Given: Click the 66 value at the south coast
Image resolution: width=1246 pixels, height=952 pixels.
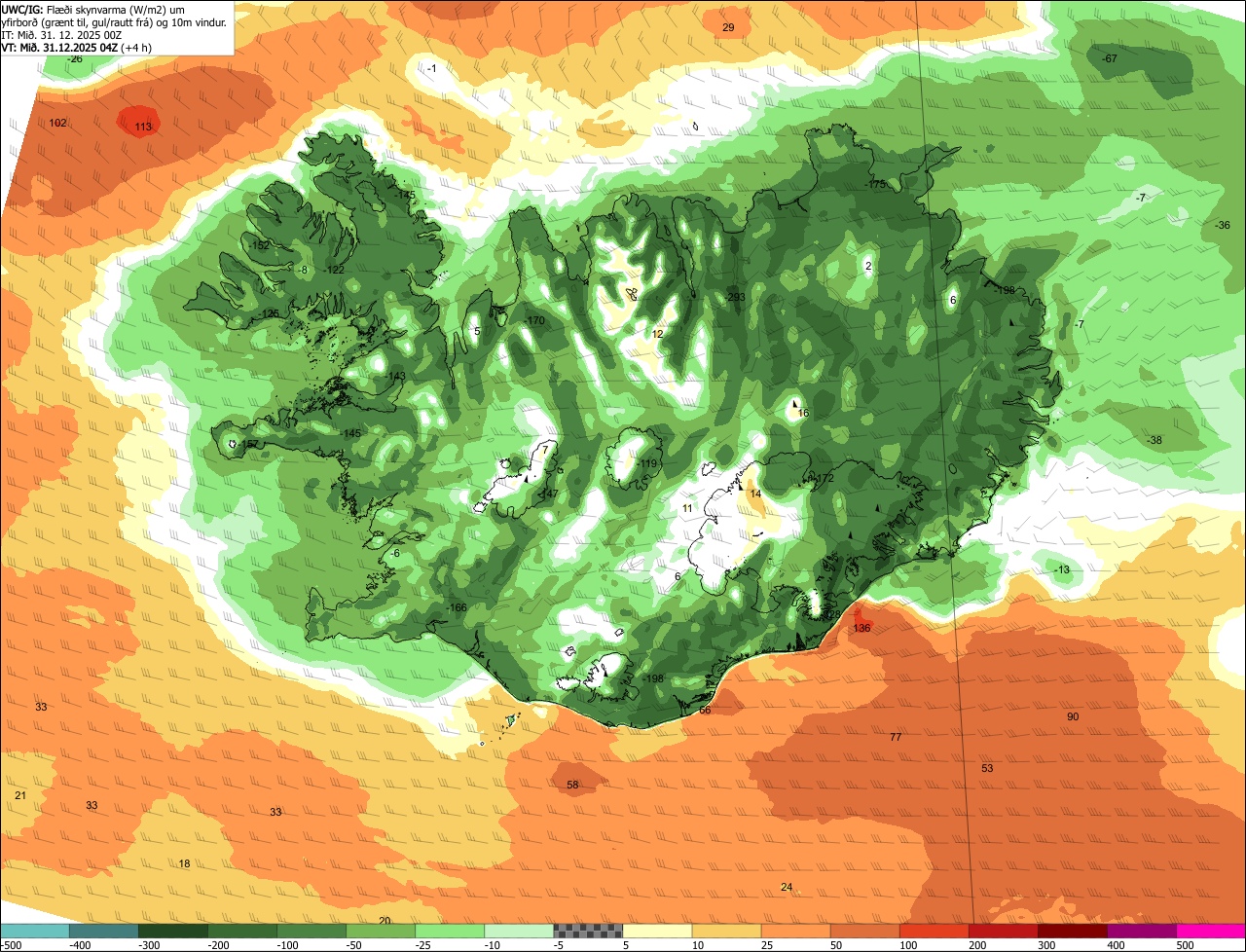Looking at the screenshot, I should (x=705, y=710).
